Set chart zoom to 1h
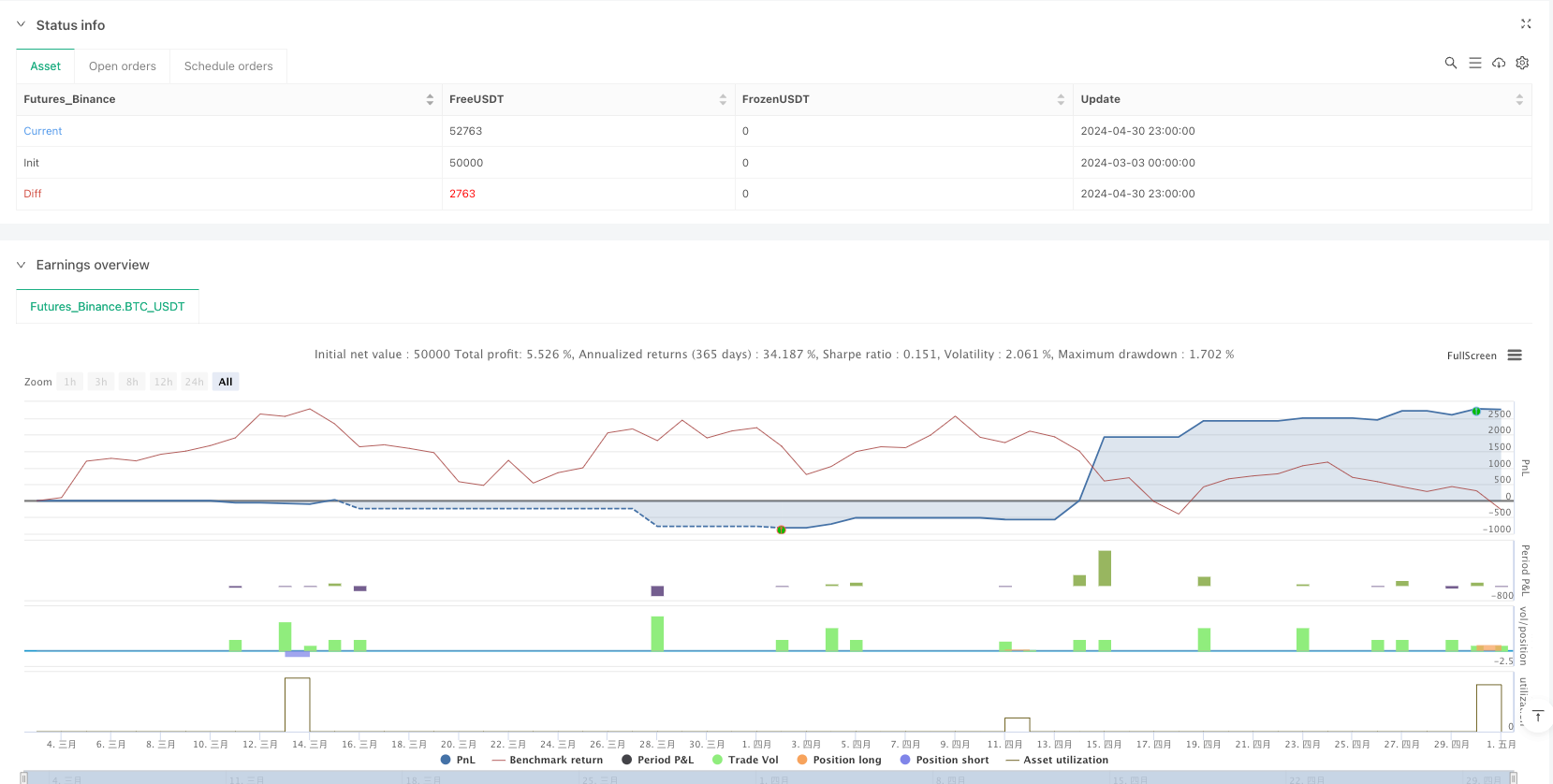This screenshot has height=784, width=1553. pyautogui.click(x=70, y=382)
